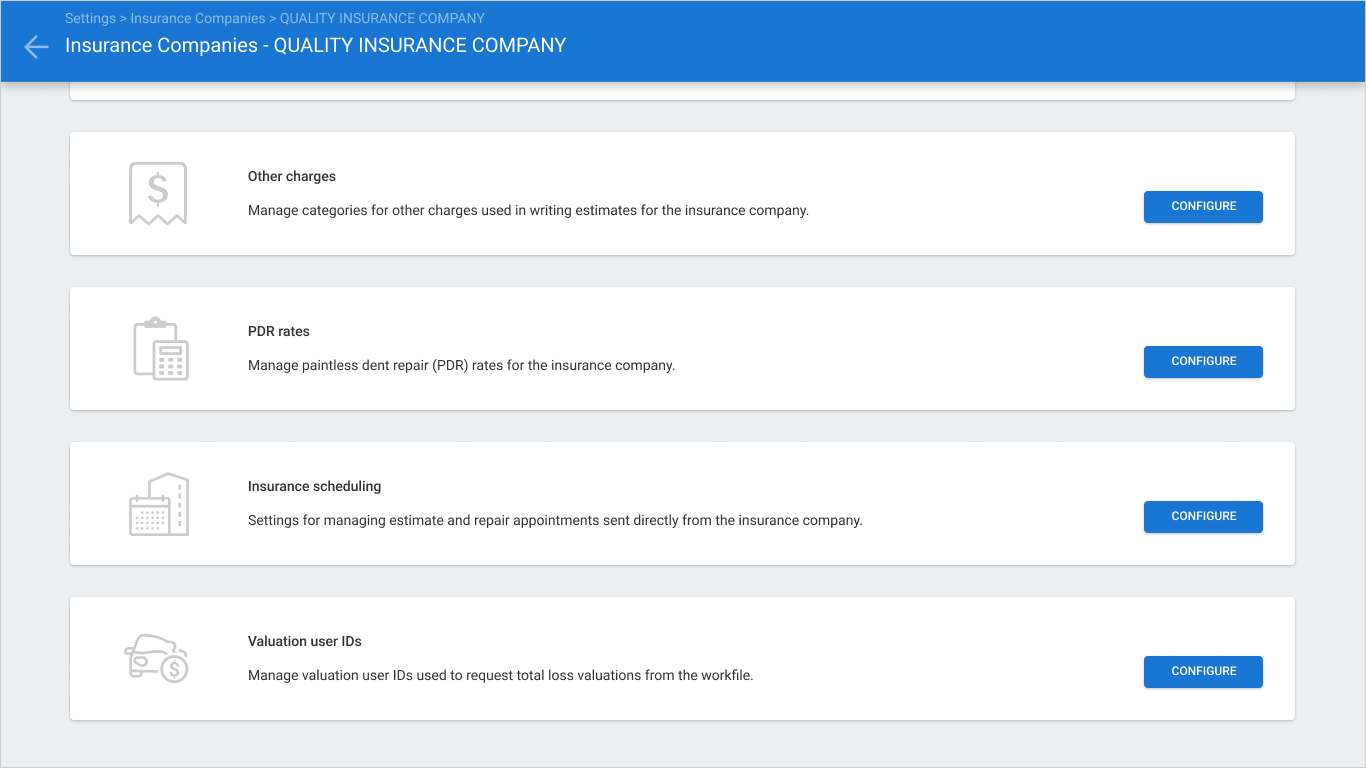Configure PDR rates
Screen dimensions: 1366x768
[1203, 362]
